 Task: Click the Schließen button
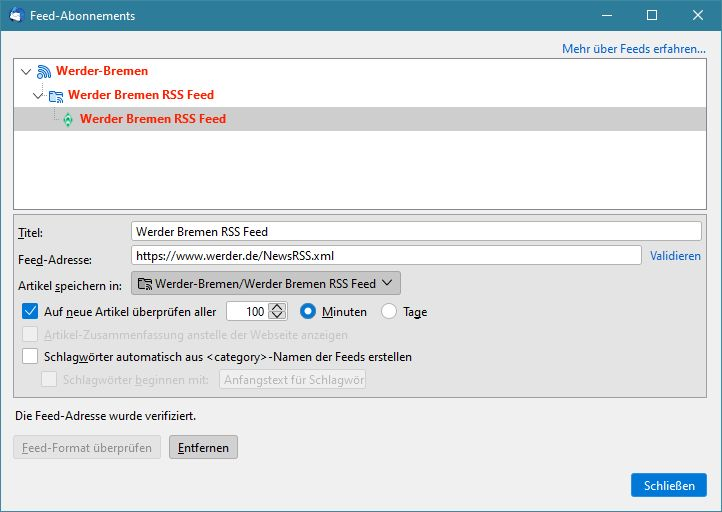669,485
